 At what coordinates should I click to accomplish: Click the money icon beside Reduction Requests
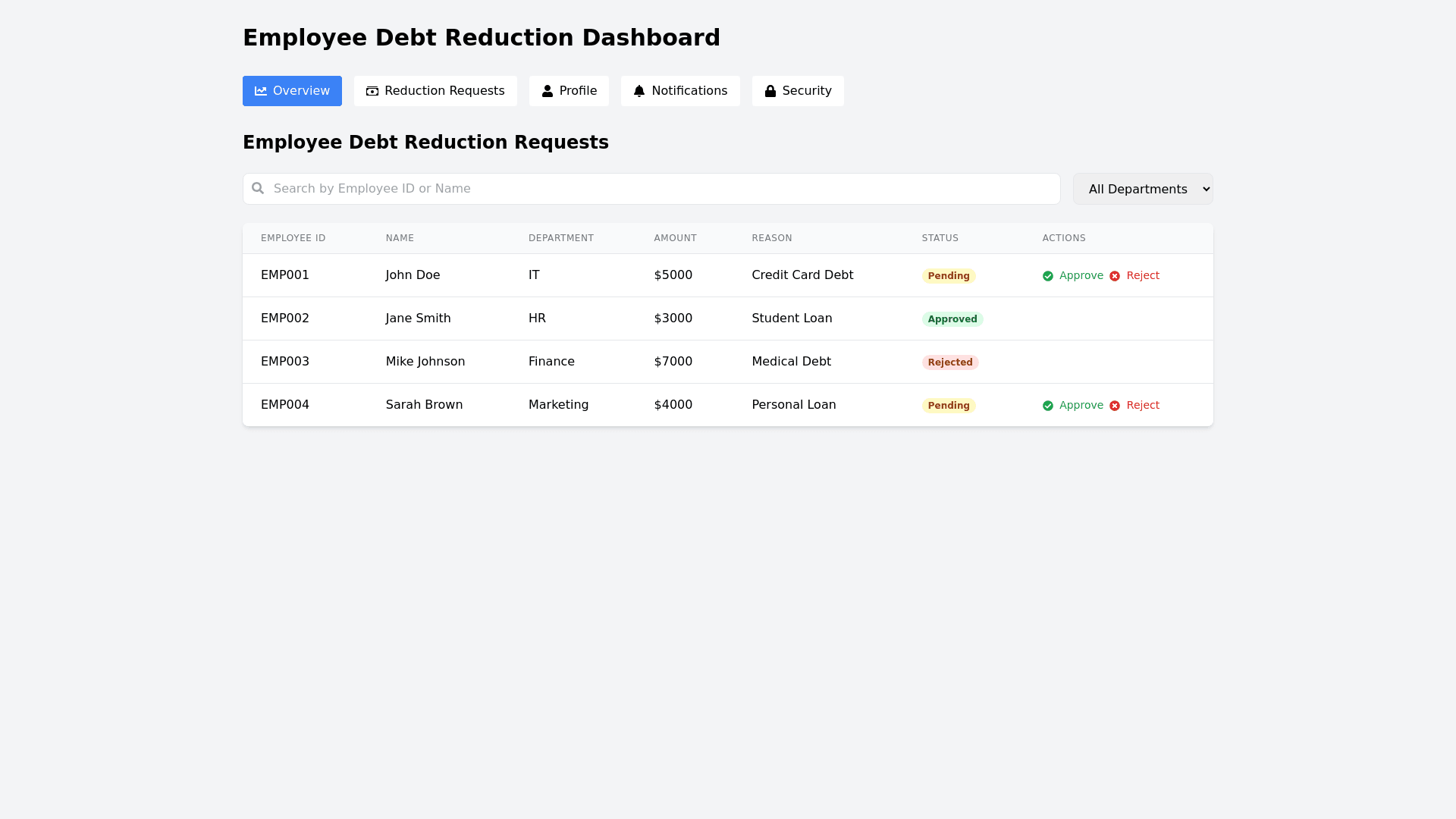point(372,91)
